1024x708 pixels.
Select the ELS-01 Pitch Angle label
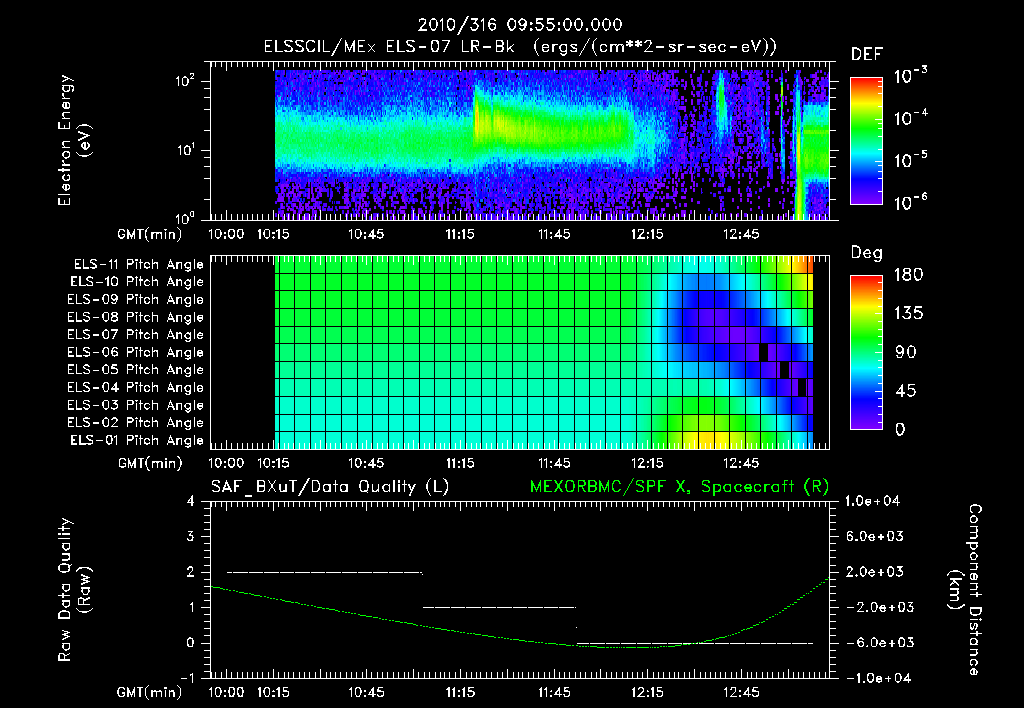(x=137, y=441)
